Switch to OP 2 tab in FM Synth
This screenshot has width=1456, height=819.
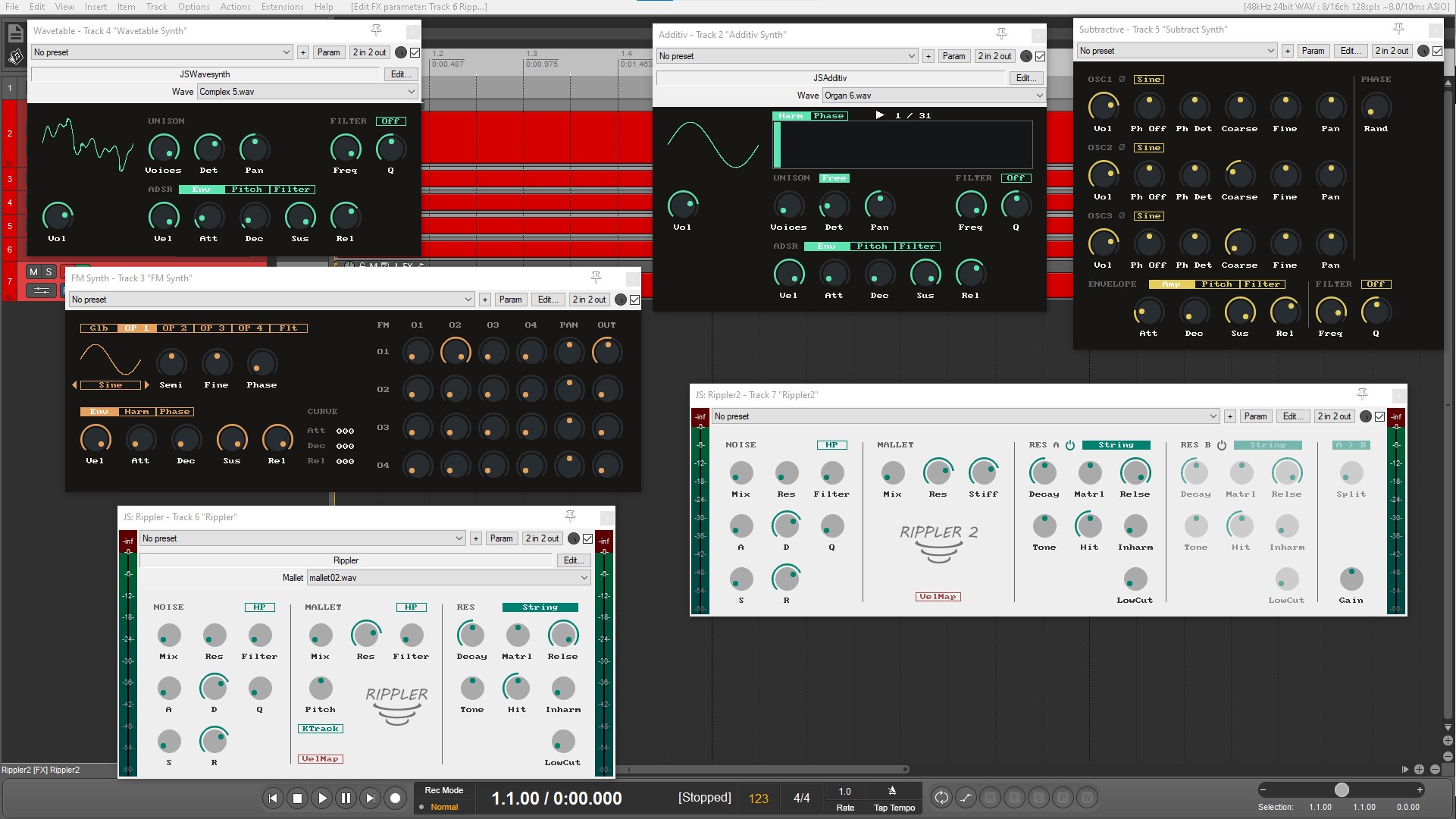tap(174, 328)
